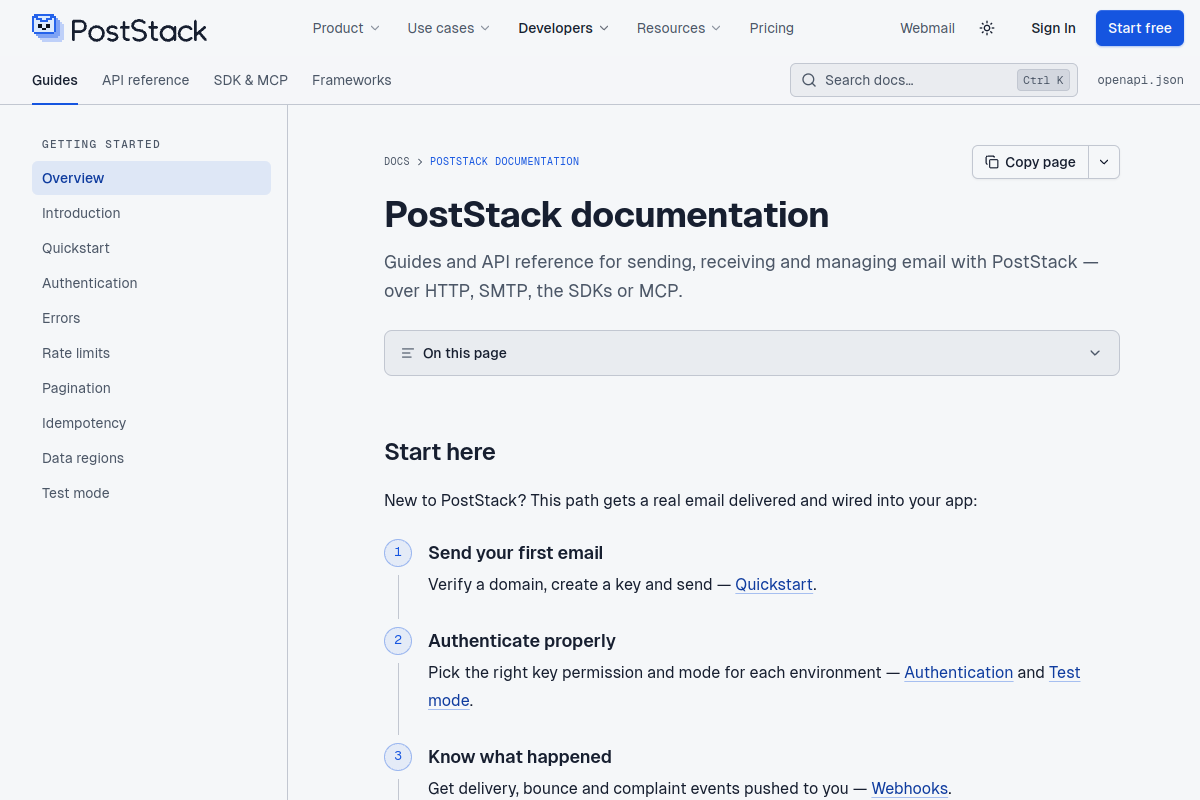The width and height of the screenshot is (1200, 800).
Task: Focus the Search docs input field
Action: click(934, 80)
